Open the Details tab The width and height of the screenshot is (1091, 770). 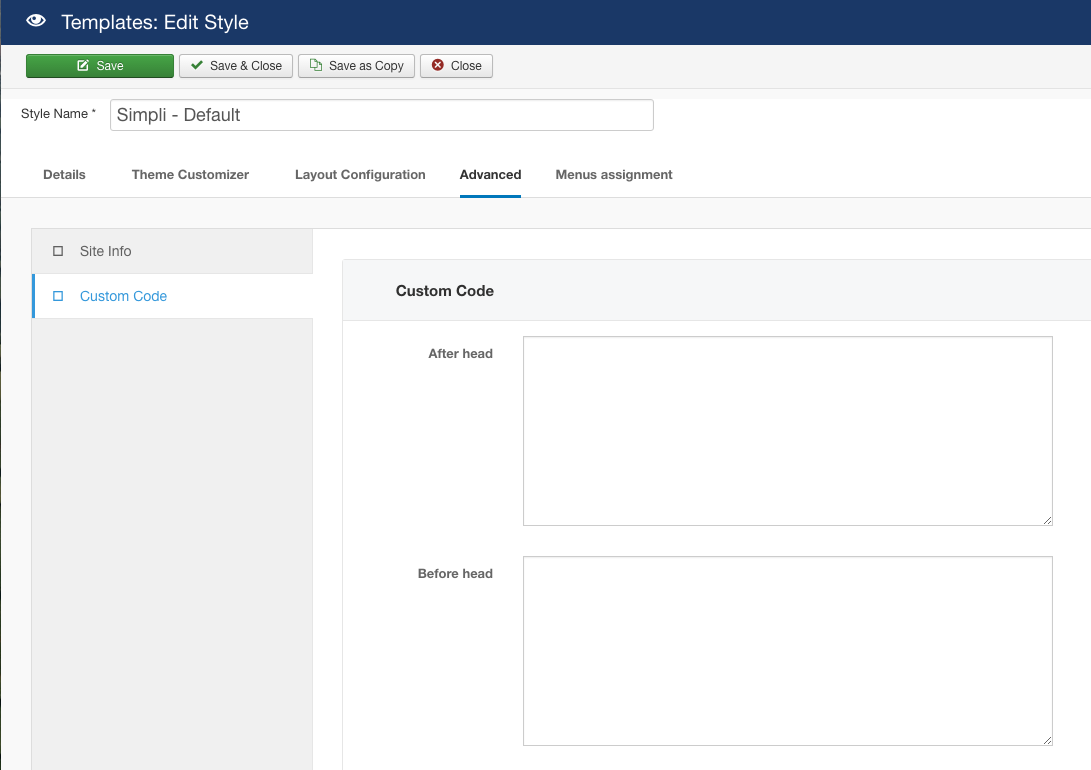coord(64,175)
